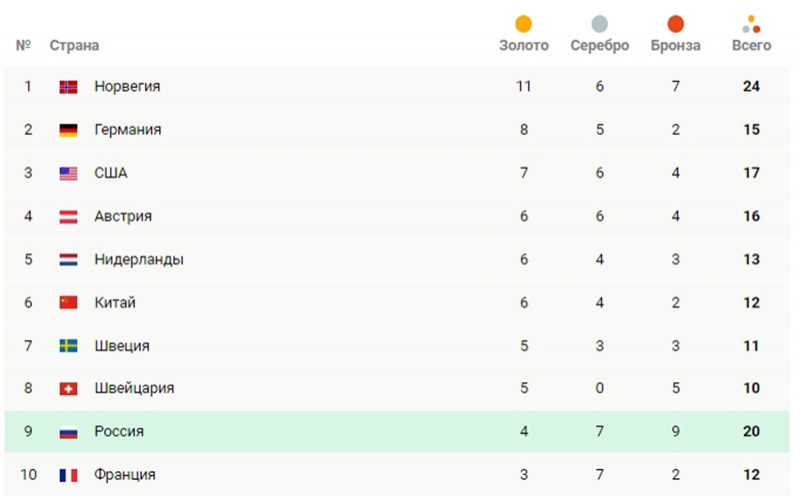
Task: Sort by gold medal icon
Action: pyautogui.click(x=523, y=24)
